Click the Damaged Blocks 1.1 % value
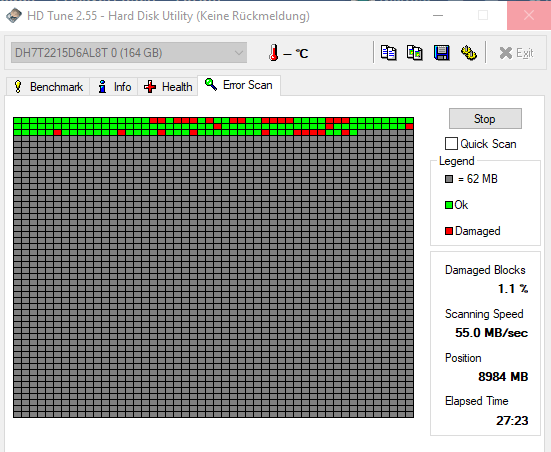The width and height of the screenshot is (551, 452). 513,289
